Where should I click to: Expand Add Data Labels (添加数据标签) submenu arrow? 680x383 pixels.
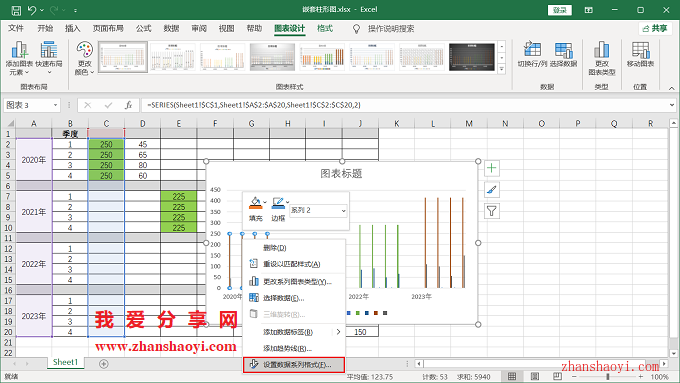[x=338, y=332]
